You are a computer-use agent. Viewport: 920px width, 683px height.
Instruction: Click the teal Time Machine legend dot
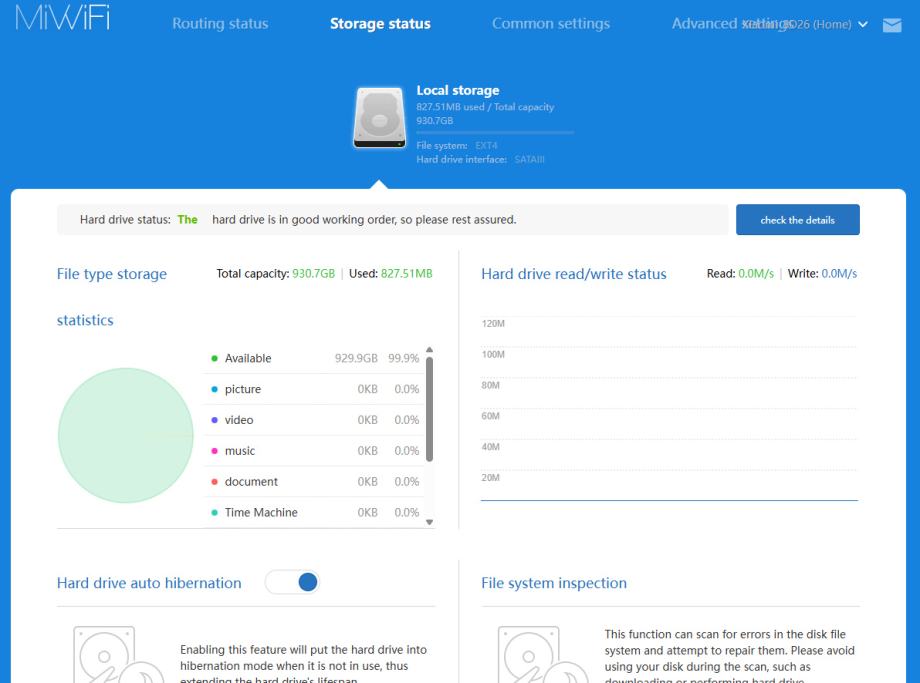[214, 512]
